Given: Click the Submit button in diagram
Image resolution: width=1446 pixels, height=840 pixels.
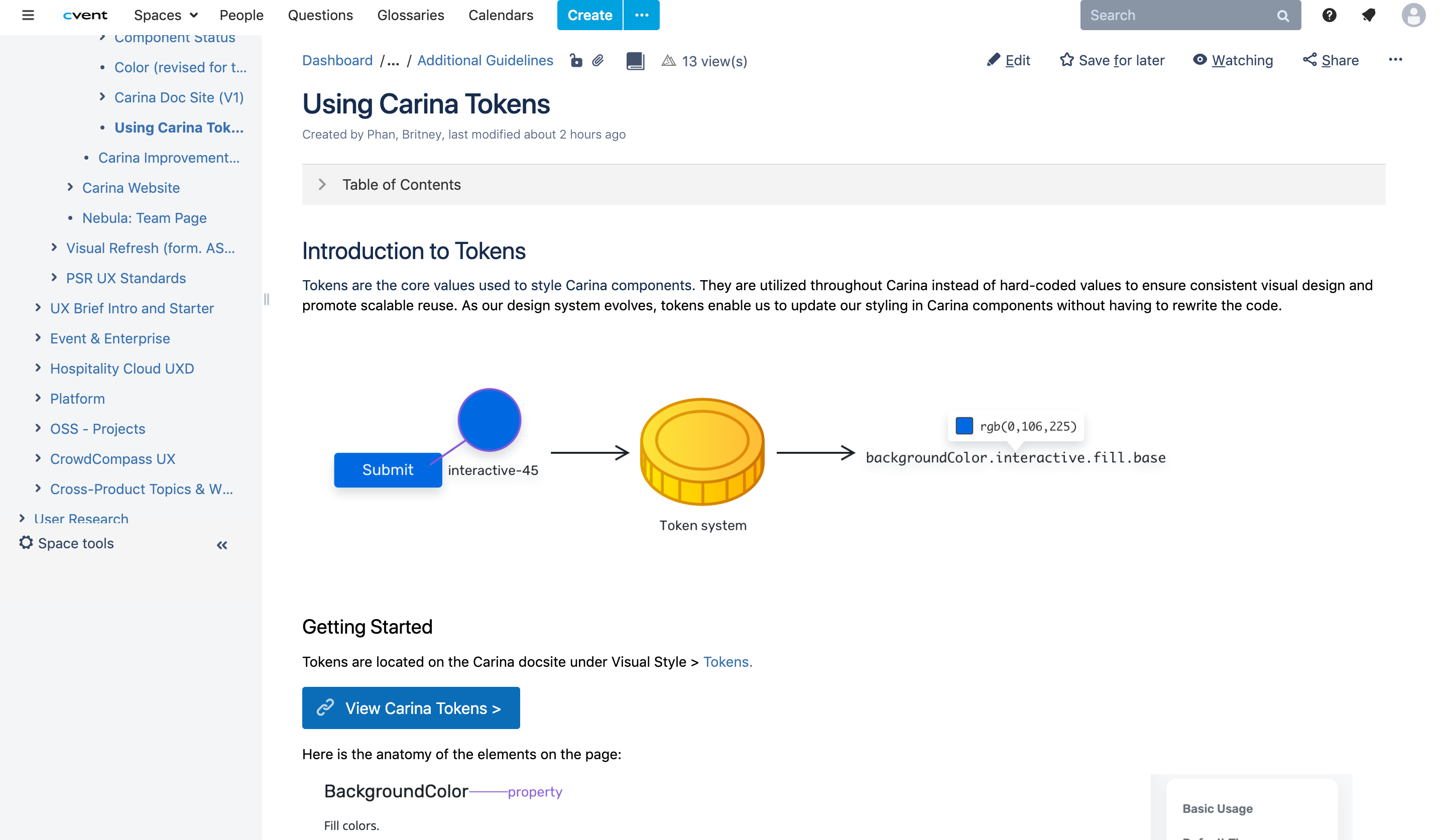Looking at the screenshot, I should point(388,470).
